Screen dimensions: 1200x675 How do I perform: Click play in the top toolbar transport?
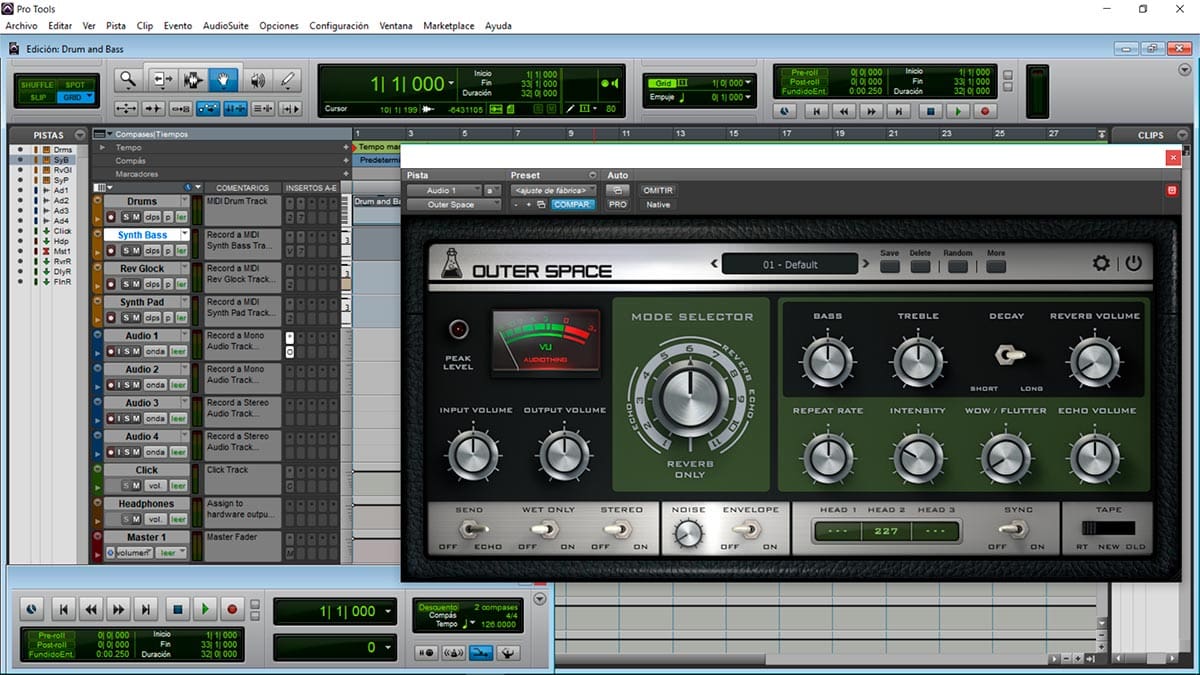pyautogui.click(x=957, y=112)
